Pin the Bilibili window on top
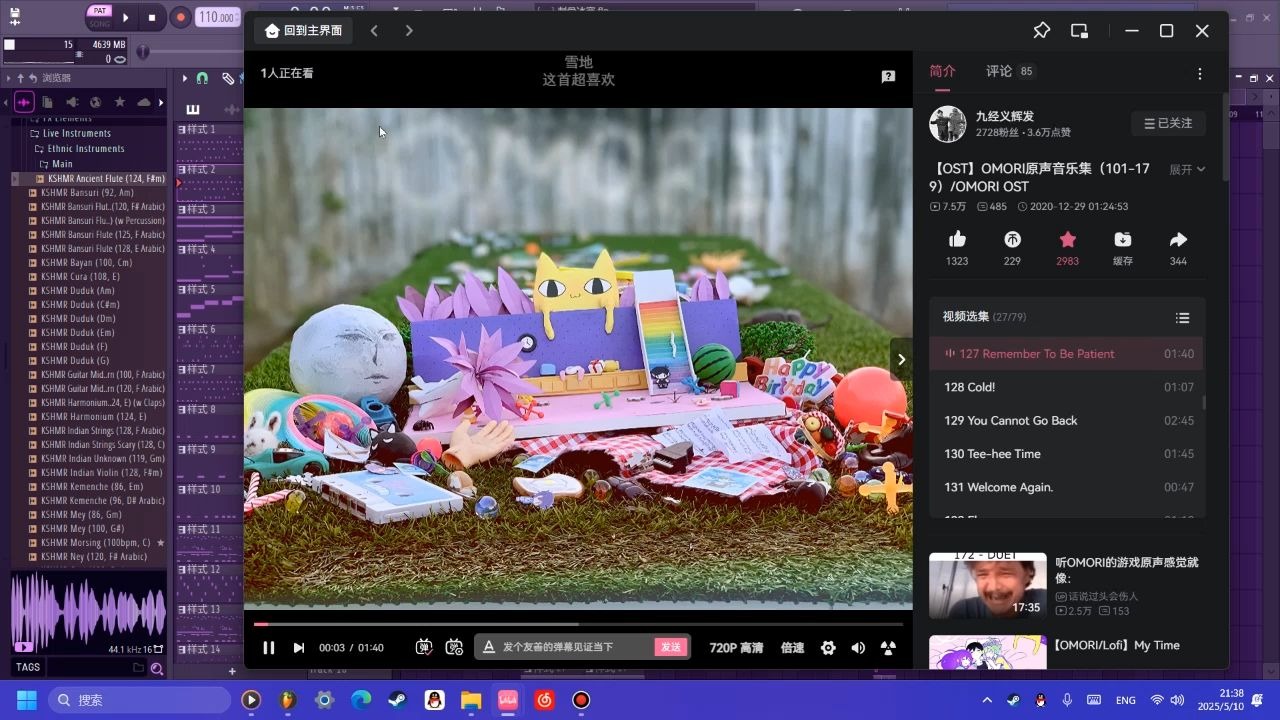The height and width of the screenshot is (720, 1280). pyautogui.click(x=1041, y=31)
